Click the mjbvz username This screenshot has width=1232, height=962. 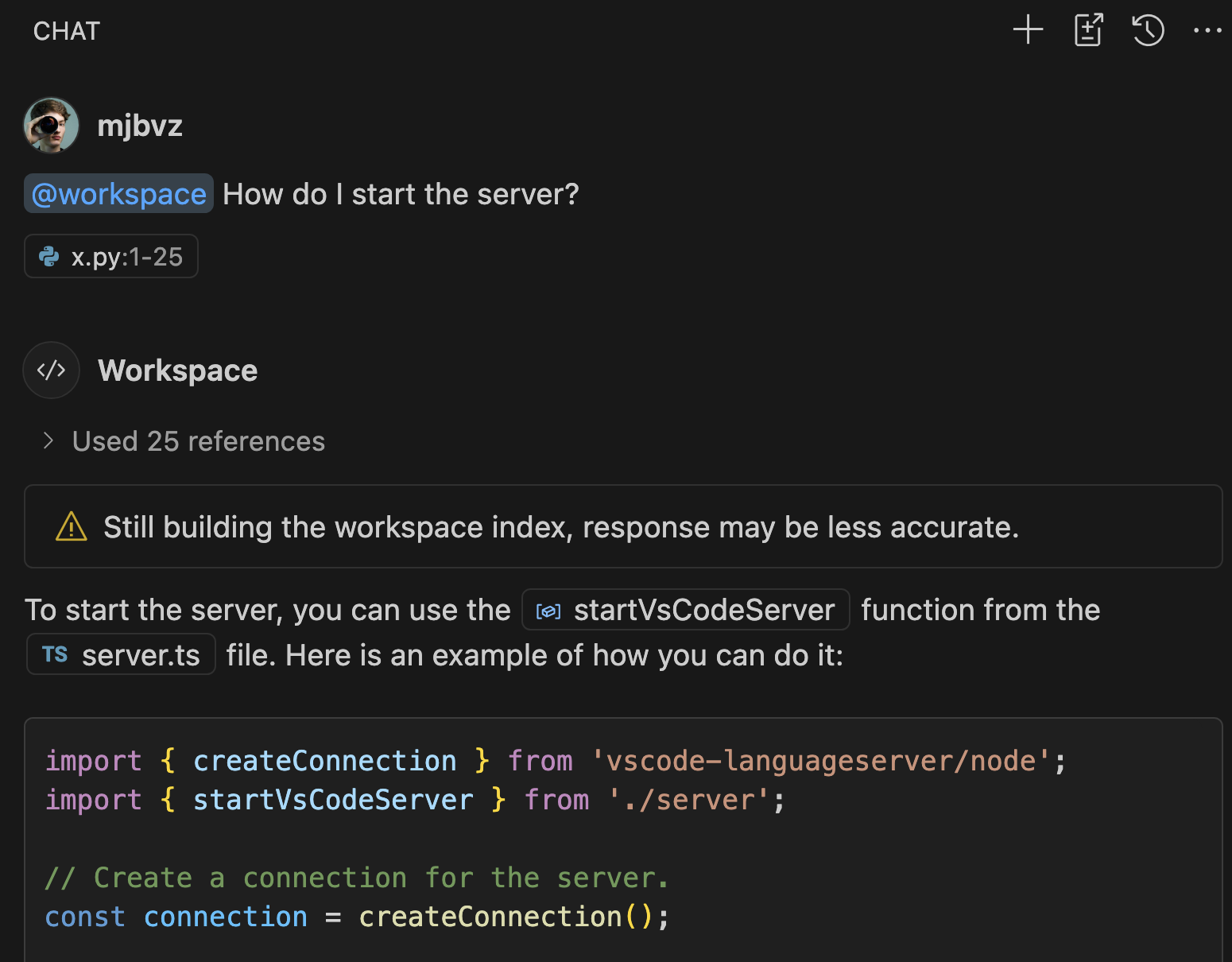[x=140, y=126]
